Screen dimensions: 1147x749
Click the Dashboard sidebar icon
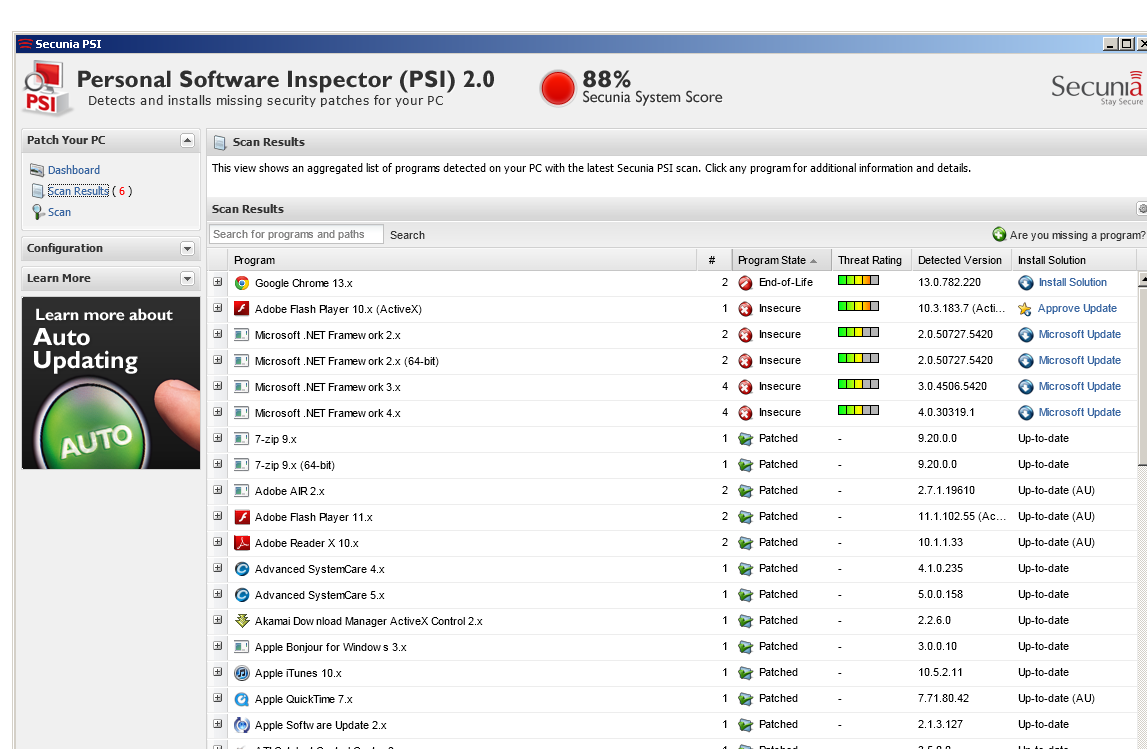coord(37,170)
